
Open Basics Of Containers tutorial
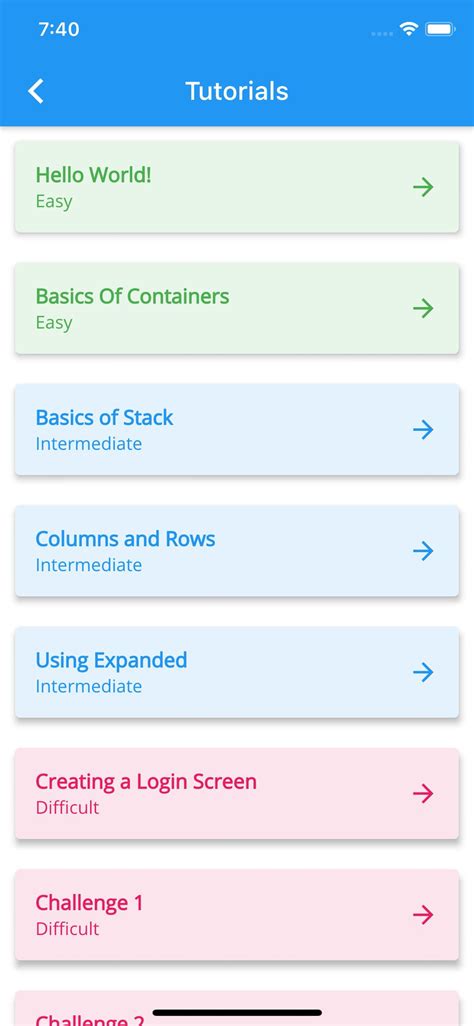coord(132,296)
